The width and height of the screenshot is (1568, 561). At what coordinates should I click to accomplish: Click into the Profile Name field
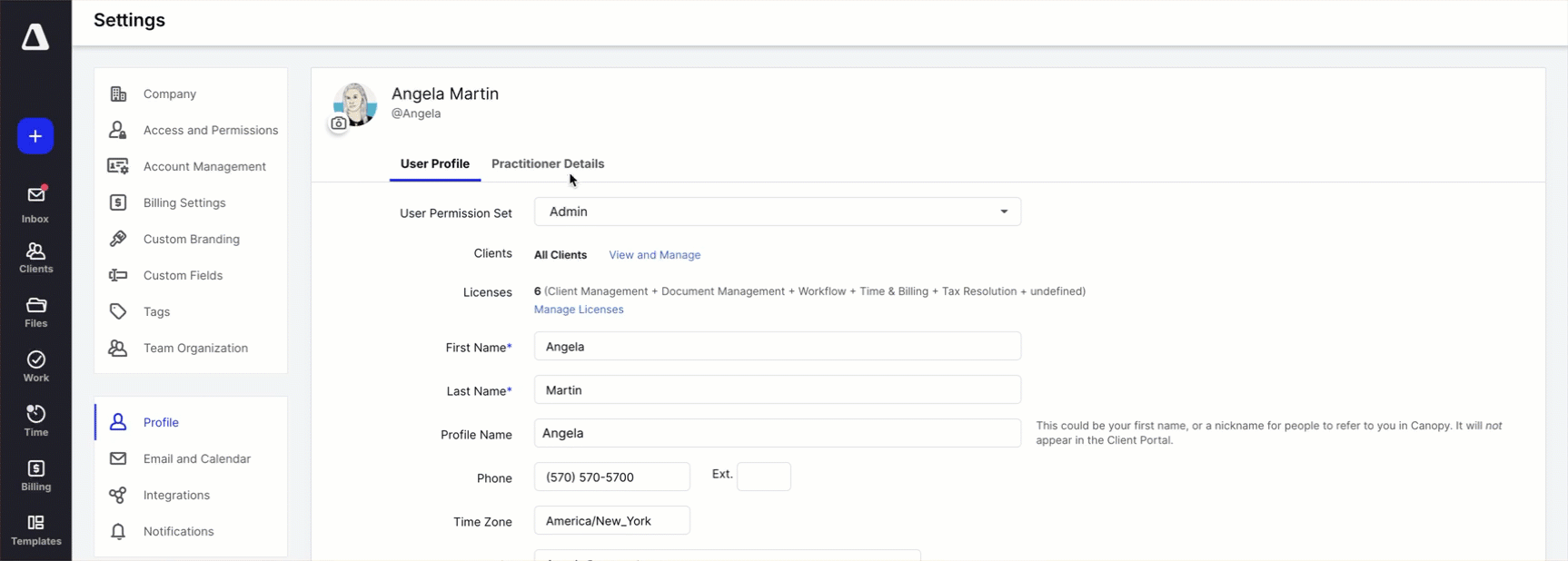click(777, 433)
